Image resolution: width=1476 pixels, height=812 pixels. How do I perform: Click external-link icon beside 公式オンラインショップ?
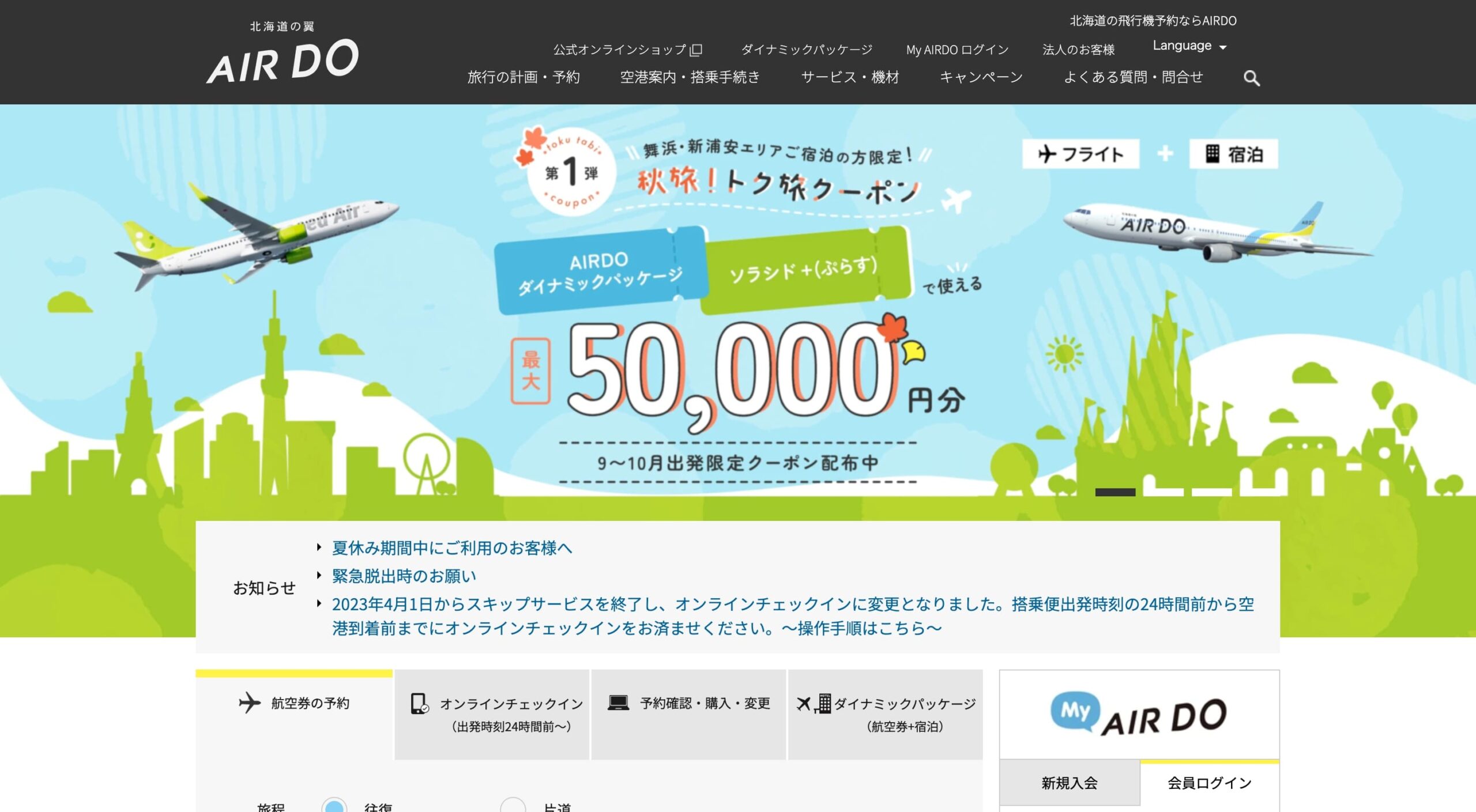click(696, 50)
